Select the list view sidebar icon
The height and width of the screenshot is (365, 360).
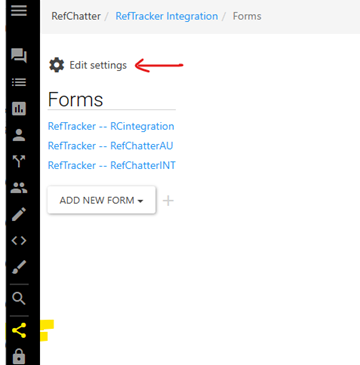tap(19, 82)
